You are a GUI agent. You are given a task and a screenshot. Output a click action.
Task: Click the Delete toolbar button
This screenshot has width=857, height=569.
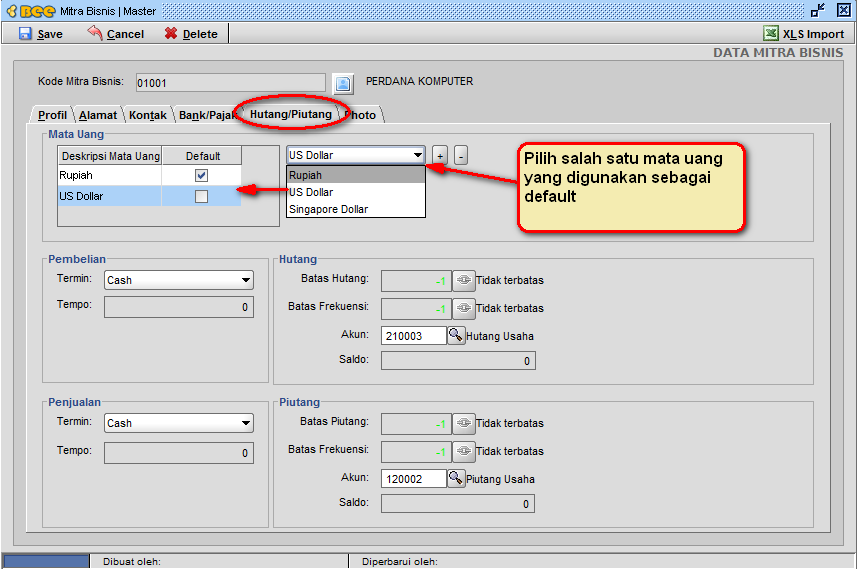tap(191, 33)
